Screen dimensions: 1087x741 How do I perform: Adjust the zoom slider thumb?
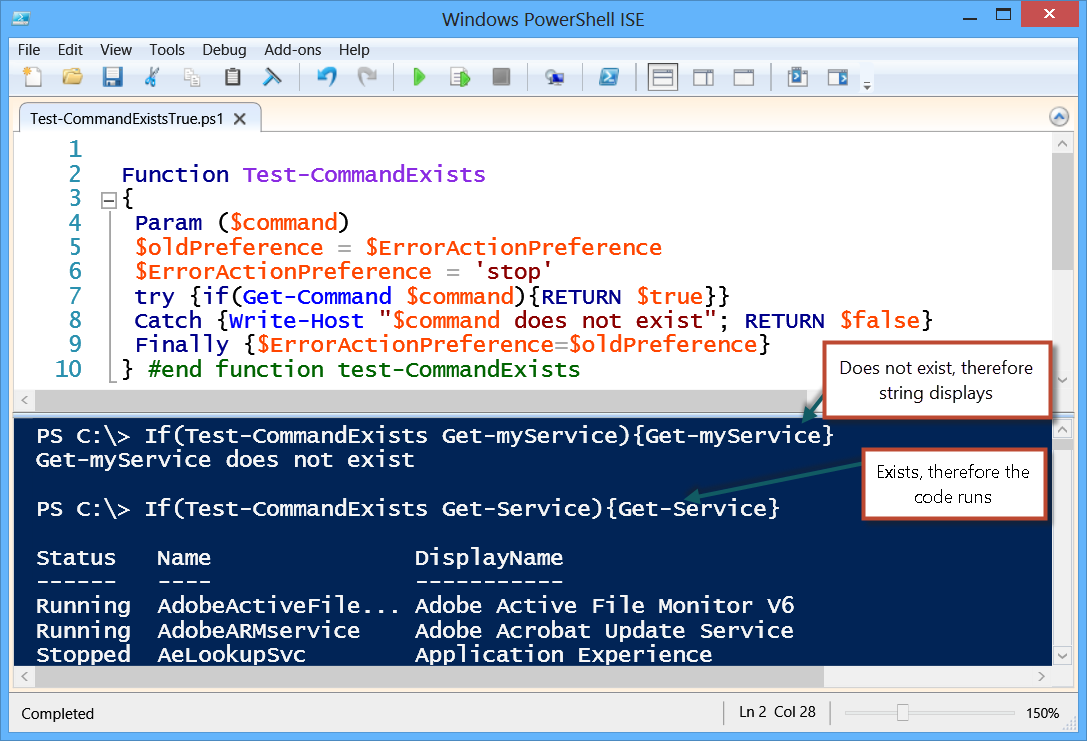[903, 713]
